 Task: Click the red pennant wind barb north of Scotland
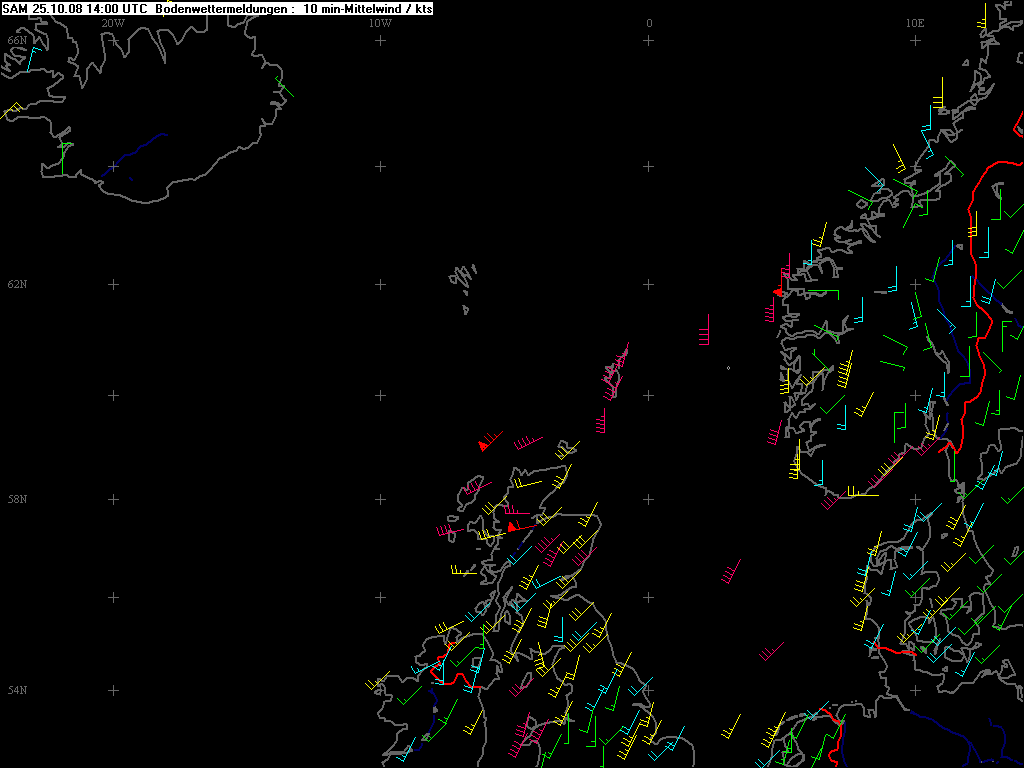point(490,441)
